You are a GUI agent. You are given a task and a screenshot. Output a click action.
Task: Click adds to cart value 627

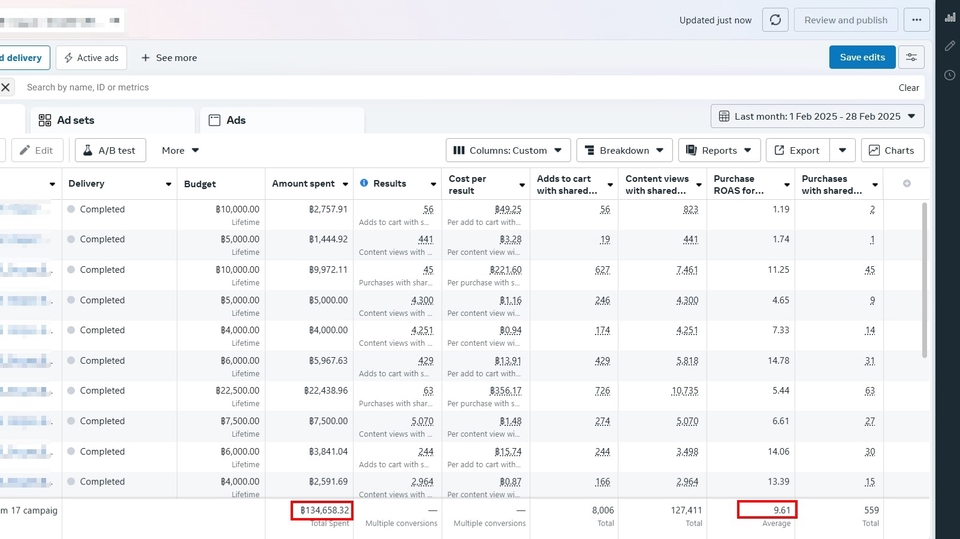click(x=602, y=270)
